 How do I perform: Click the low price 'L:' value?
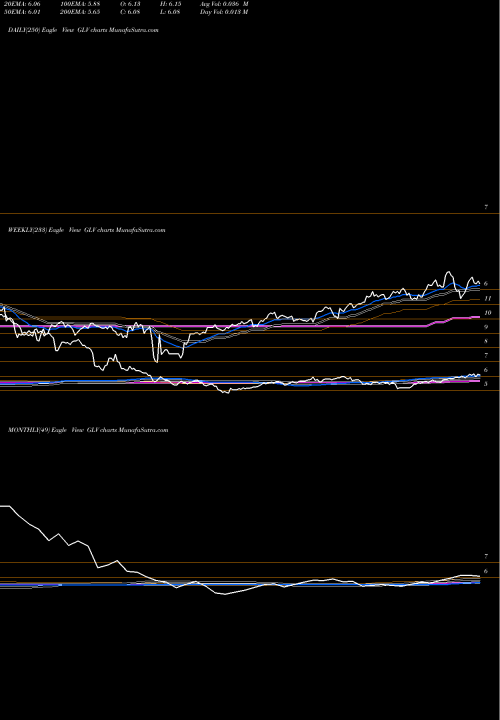point(171,12)
